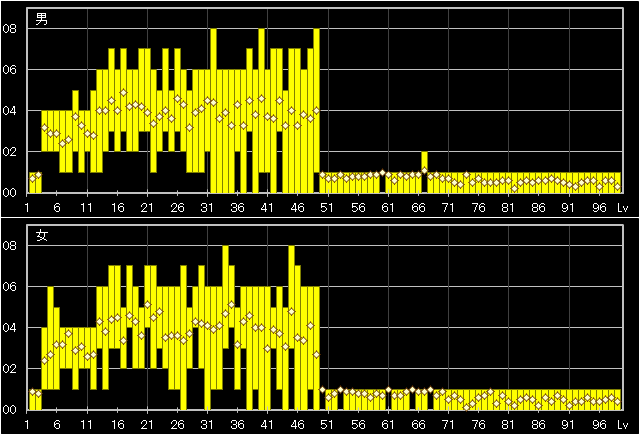Viewport: 640px width, 435px height.
Task: Select the 06 y-axis label in the 男 chart
Action: (9, 70)
